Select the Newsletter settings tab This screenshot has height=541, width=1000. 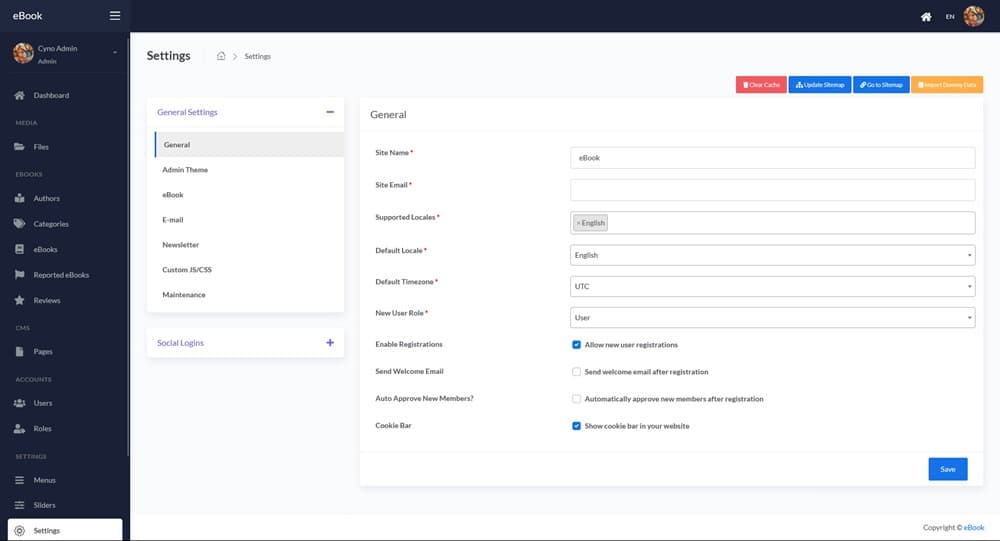tap(181, 245)
